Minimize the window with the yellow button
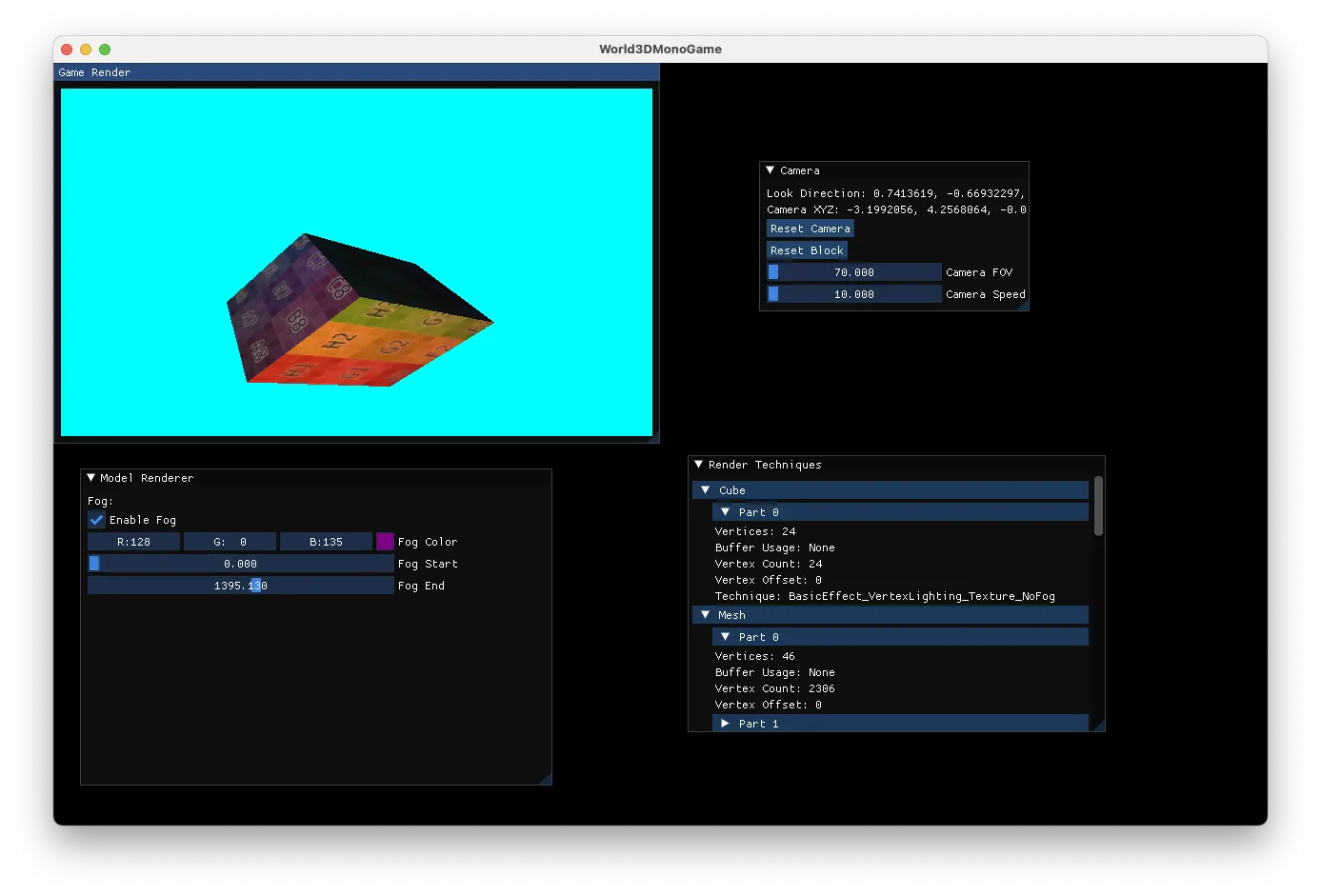Image resolution: width=1321 pixels, height=896 pixels. point(86,50)
